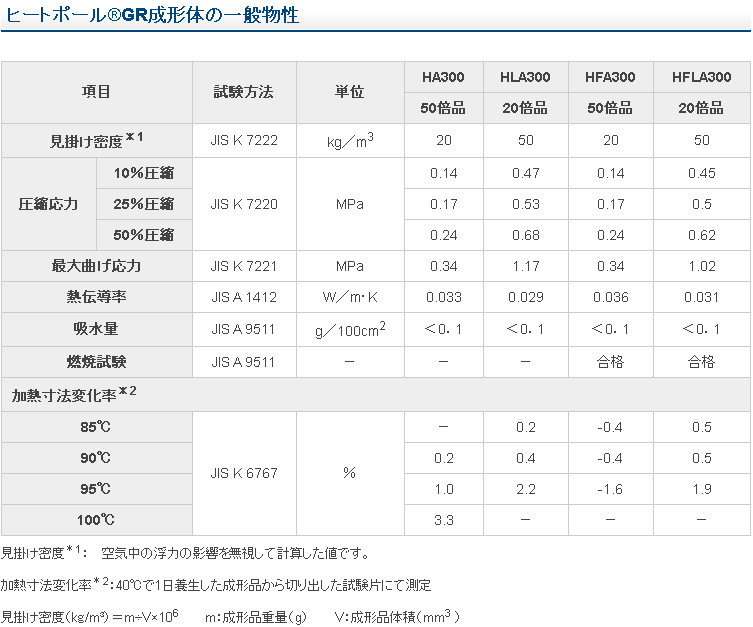753x627 pixels.
Task: Click the JIS K 7221 cell
Action: tap(244, 266)
